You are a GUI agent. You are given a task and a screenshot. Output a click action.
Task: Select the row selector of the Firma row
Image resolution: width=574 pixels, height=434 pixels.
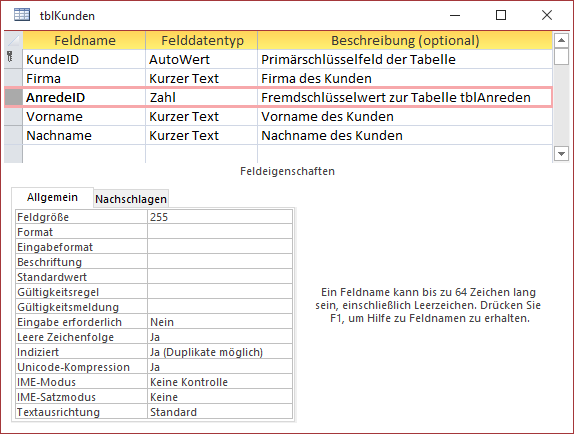[14, 78]
